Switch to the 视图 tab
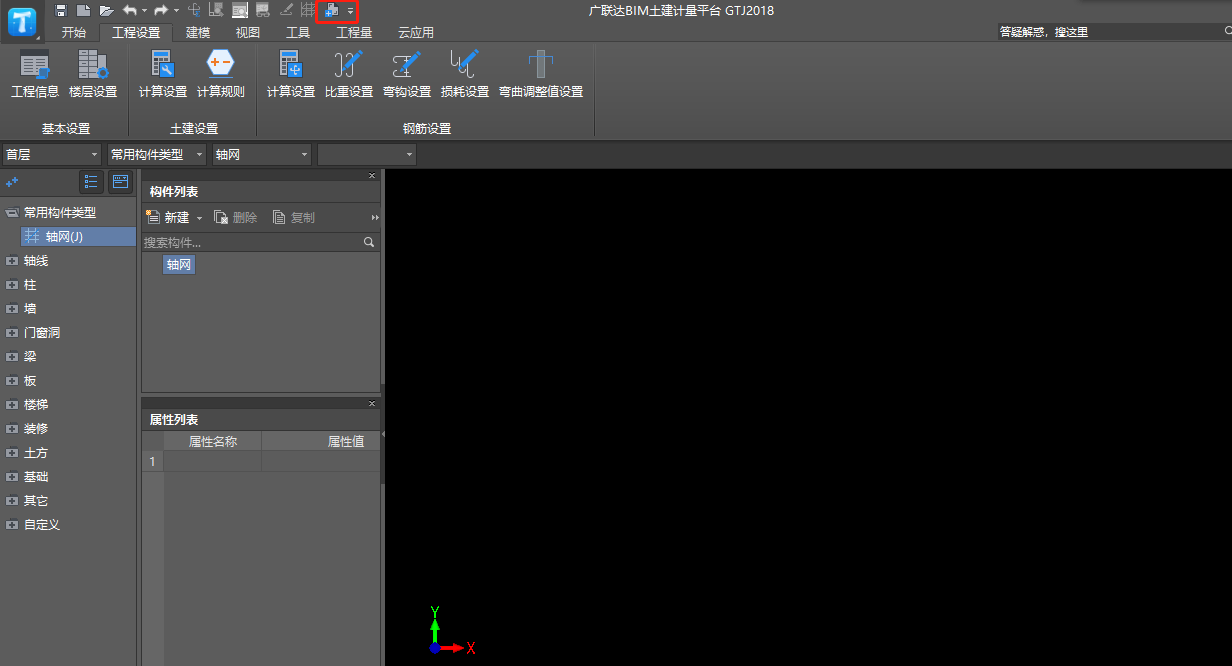The height and width of the screenshot is (666, 1232). (248, 32)
